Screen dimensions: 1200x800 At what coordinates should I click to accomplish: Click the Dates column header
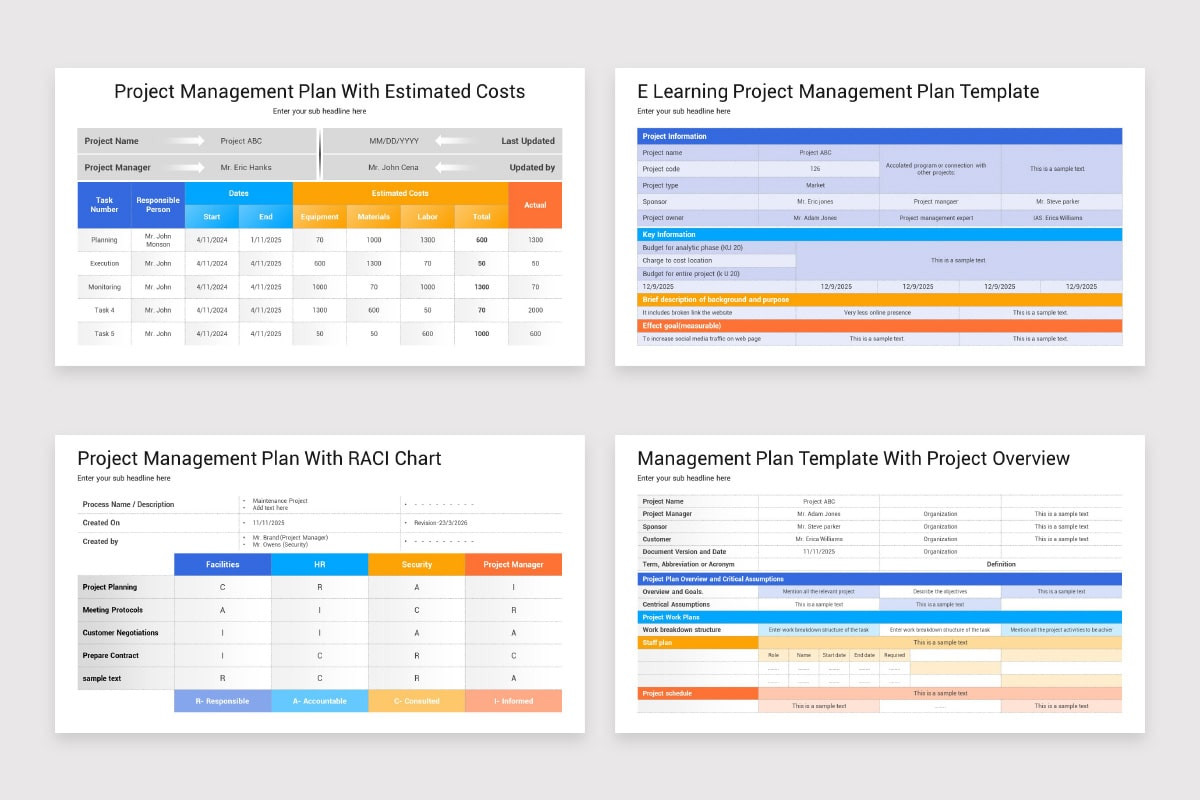(238, 192)
